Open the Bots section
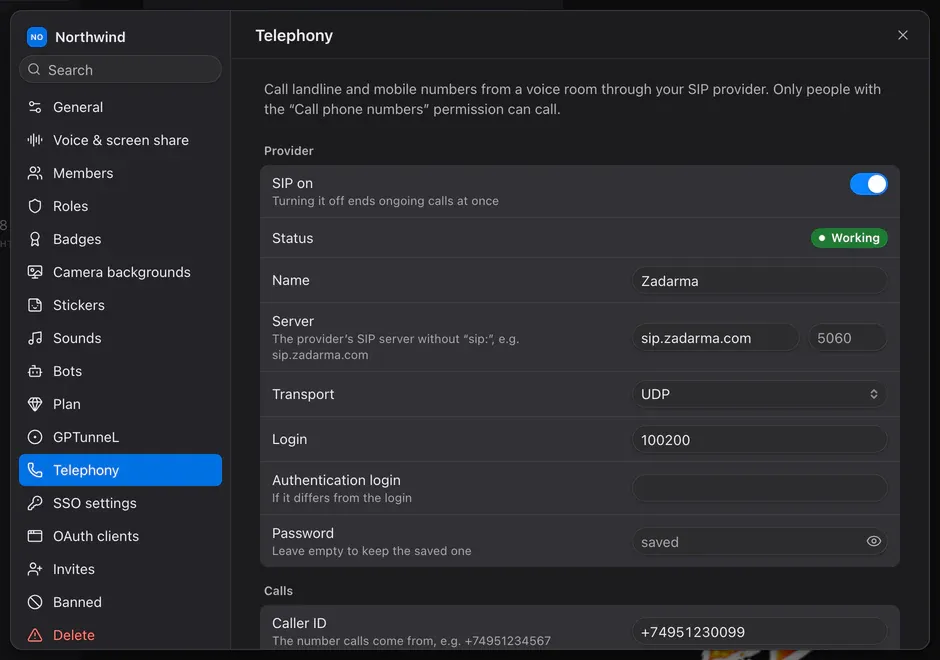This screenshot has height=660, width=940. [120, 371]
